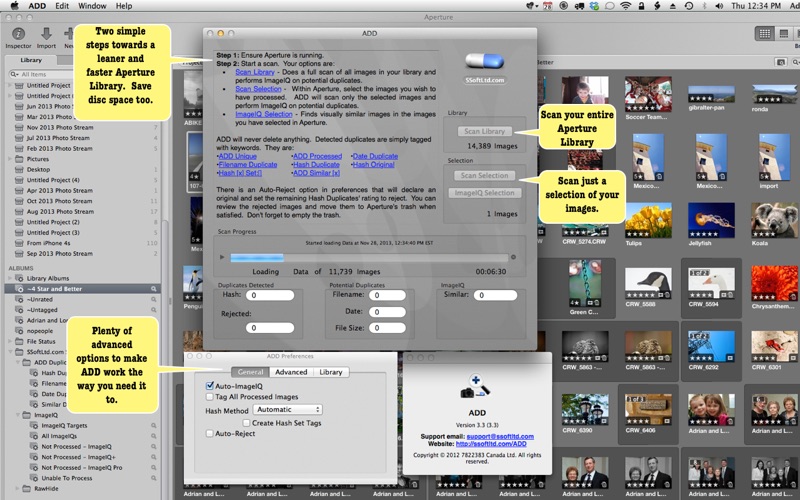Click the blue pill SSoftLtd logo icon
Image resolution: width=800 pixels, height=500 pixels.
coord(484,61)
